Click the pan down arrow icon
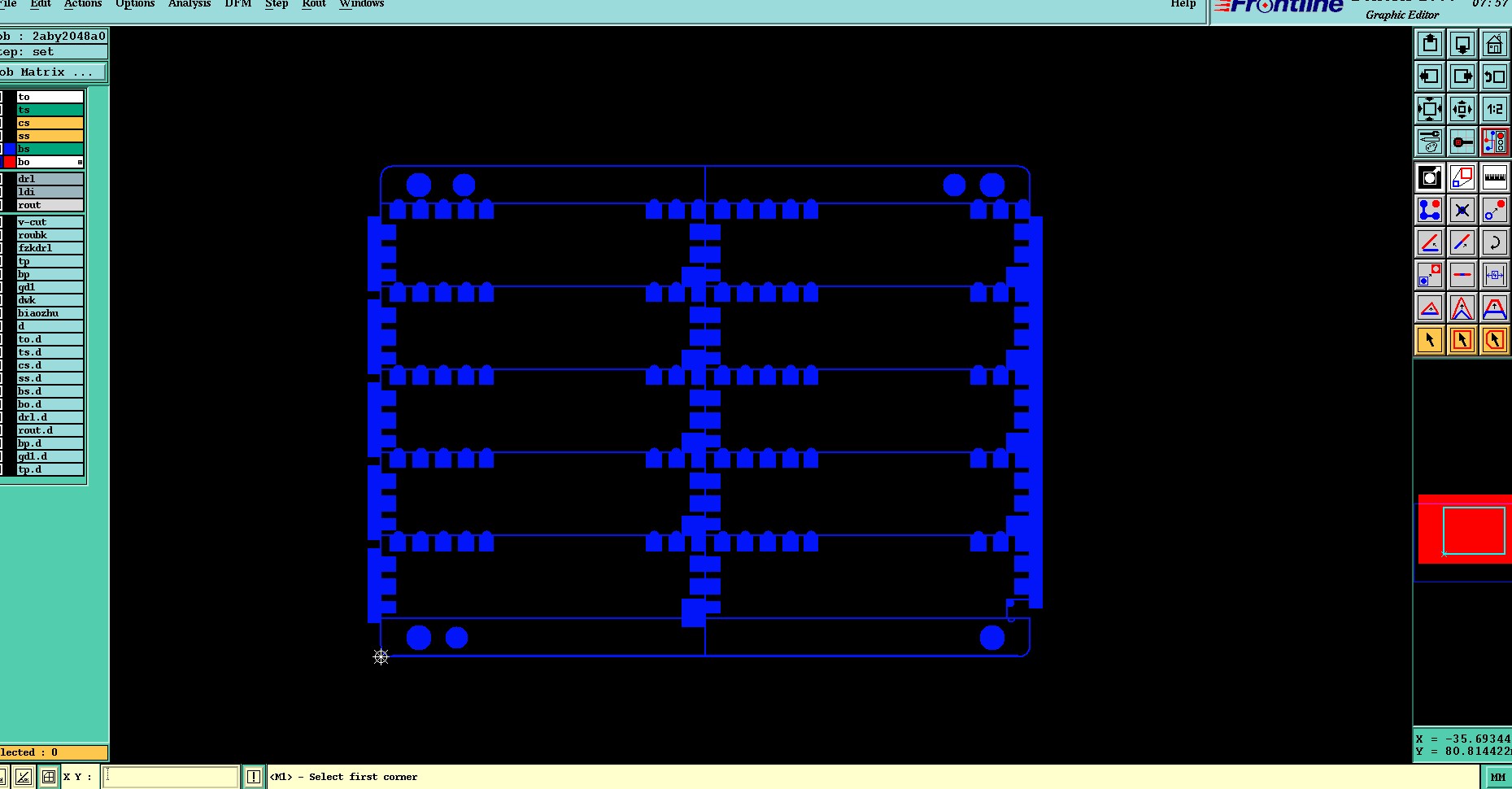 click(x=1462, y=44)
